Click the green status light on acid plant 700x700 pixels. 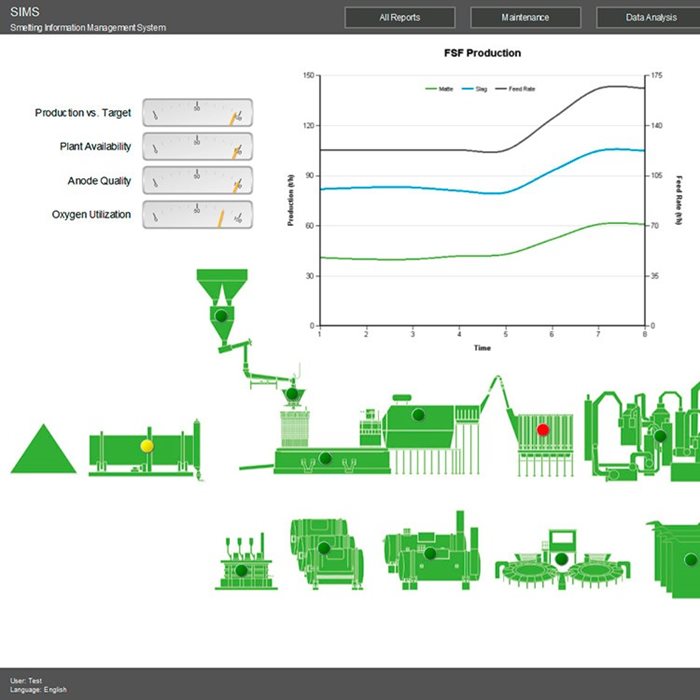(660, 436)
